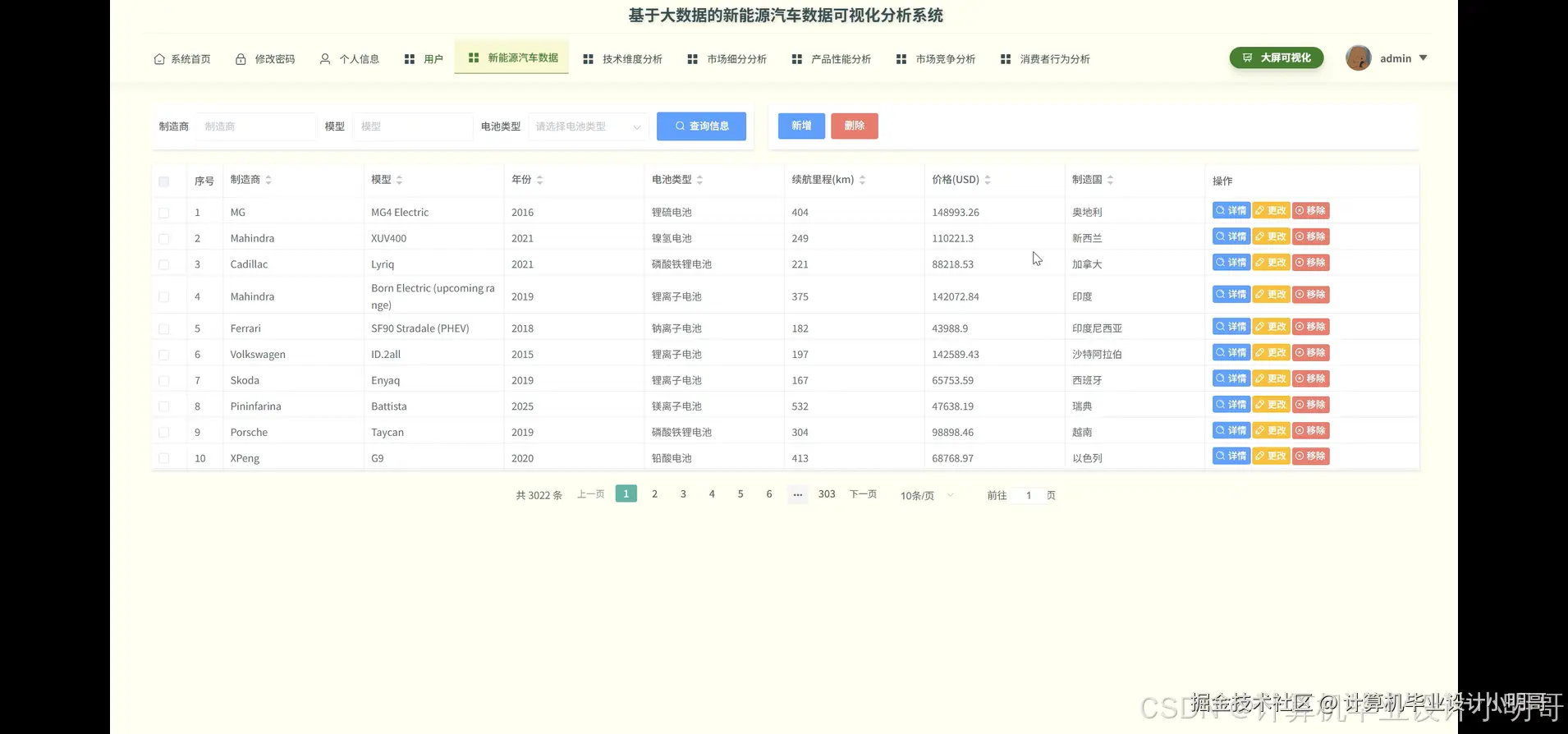This screenshot has width=1568, height=734.
Task: Focus the 模型 search input field
Action: (x=413, y=126)
